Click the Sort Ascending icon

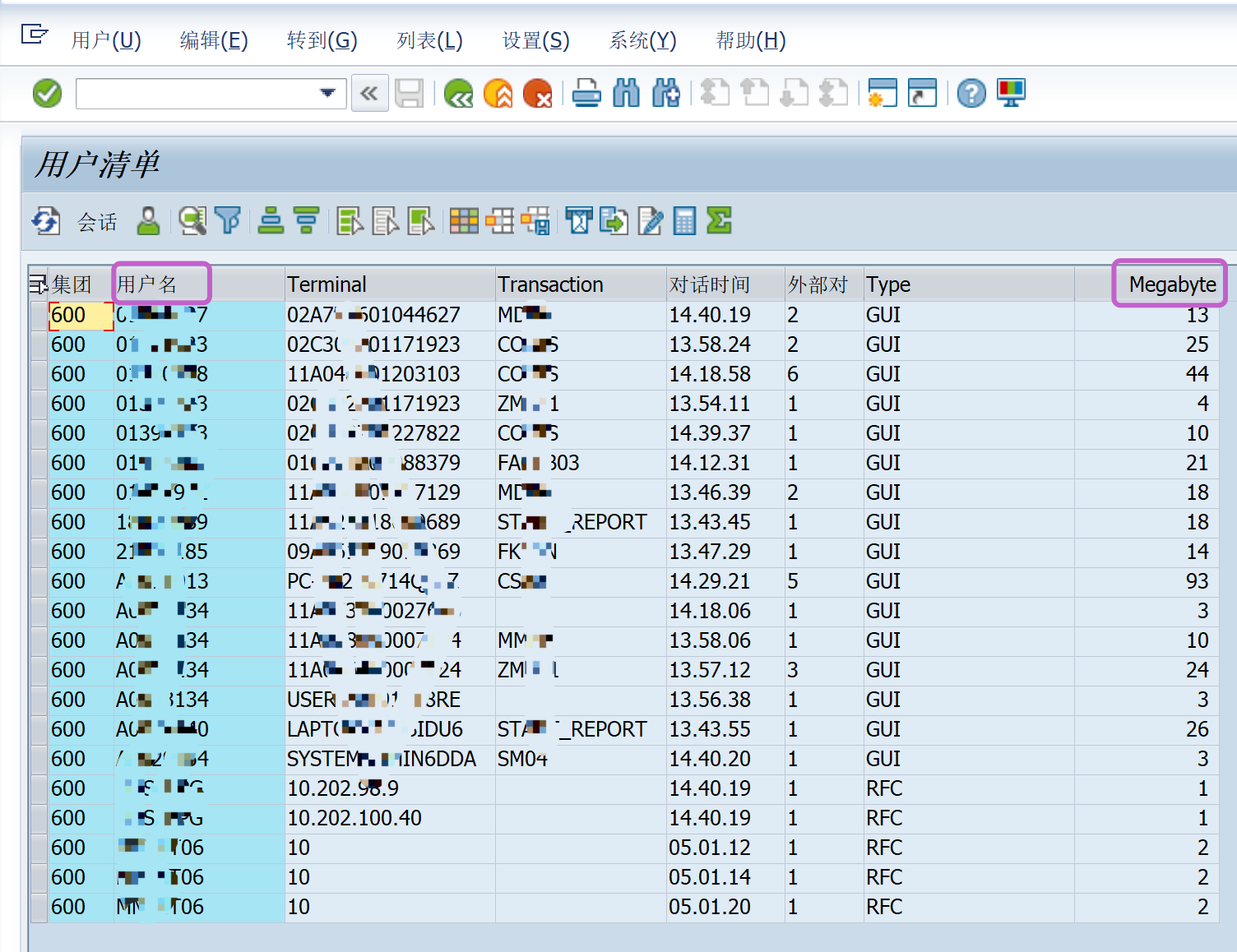point(271,221)
